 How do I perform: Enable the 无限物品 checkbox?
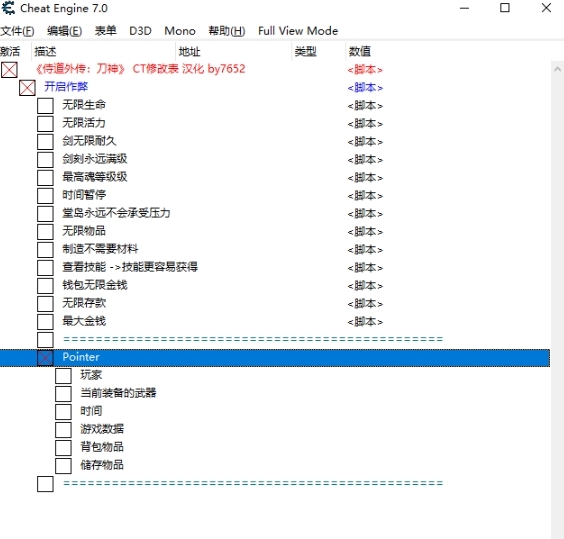coord(45,231)
